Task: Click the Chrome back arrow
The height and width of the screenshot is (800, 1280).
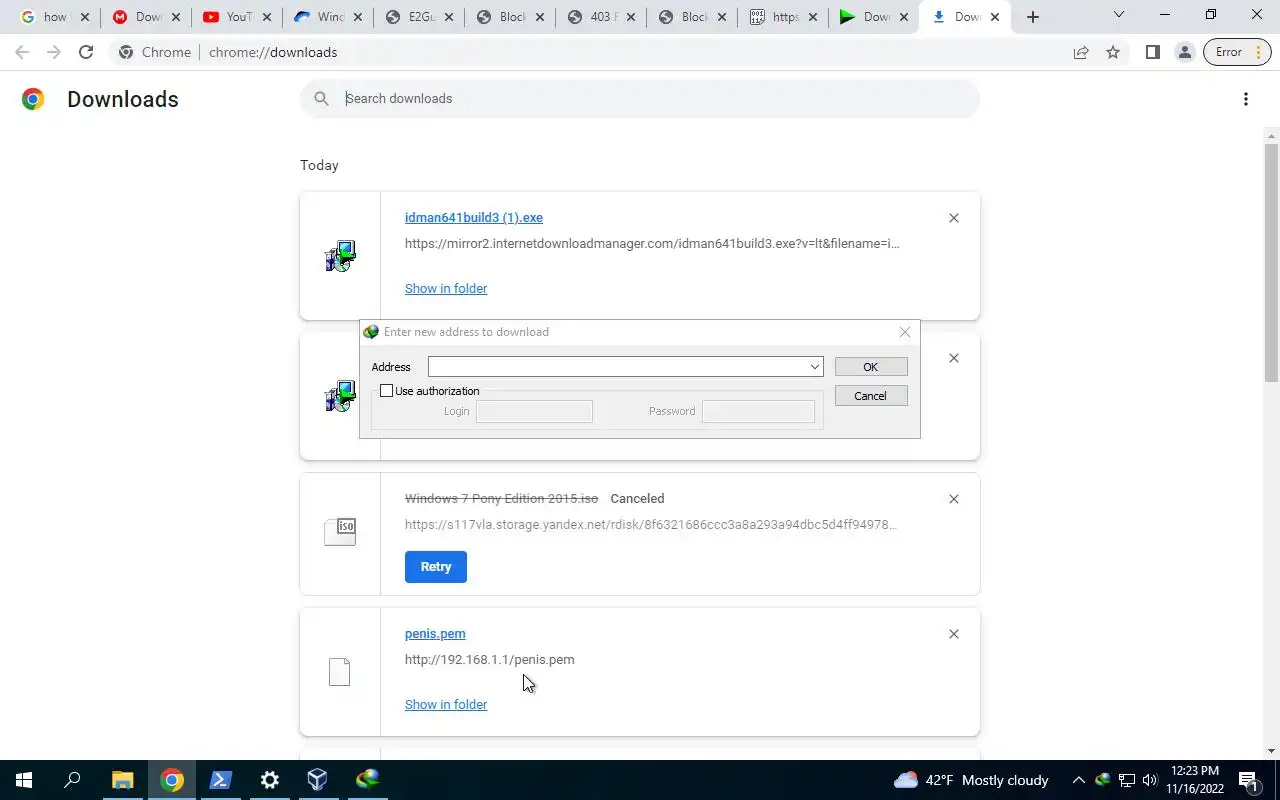Action: point(22,52)
